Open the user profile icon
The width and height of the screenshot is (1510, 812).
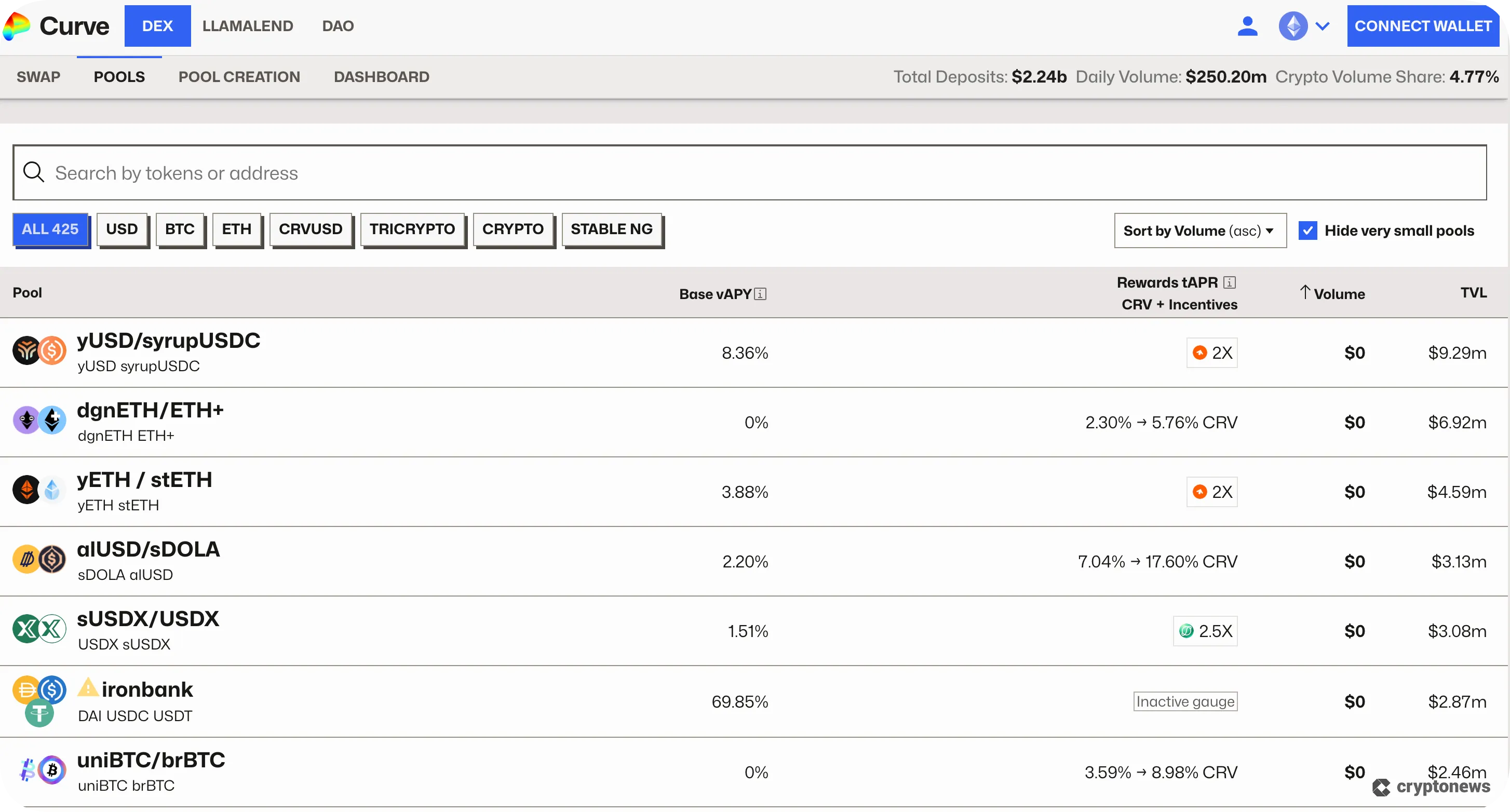click(1247, 25)
